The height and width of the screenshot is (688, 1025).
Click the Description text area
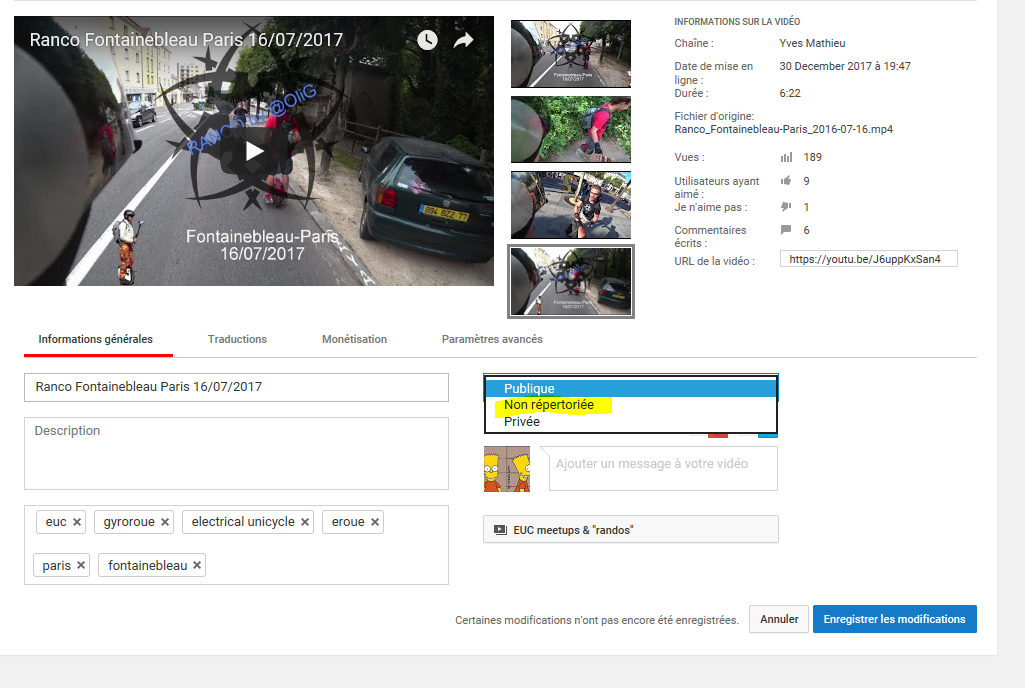click(x=236, y=453)
